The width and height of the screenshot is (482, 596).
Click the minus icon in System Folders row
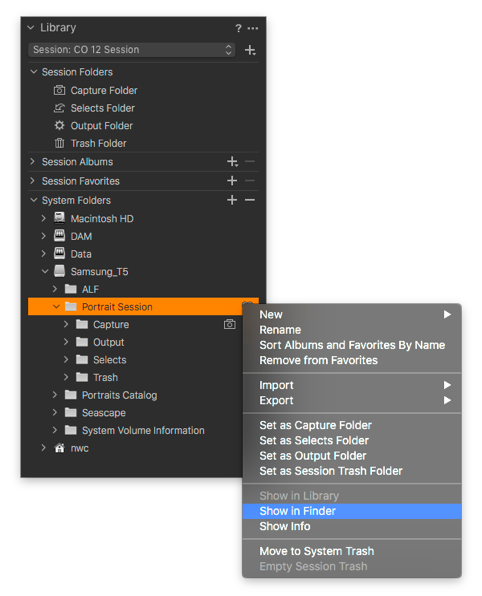(250, 200)
